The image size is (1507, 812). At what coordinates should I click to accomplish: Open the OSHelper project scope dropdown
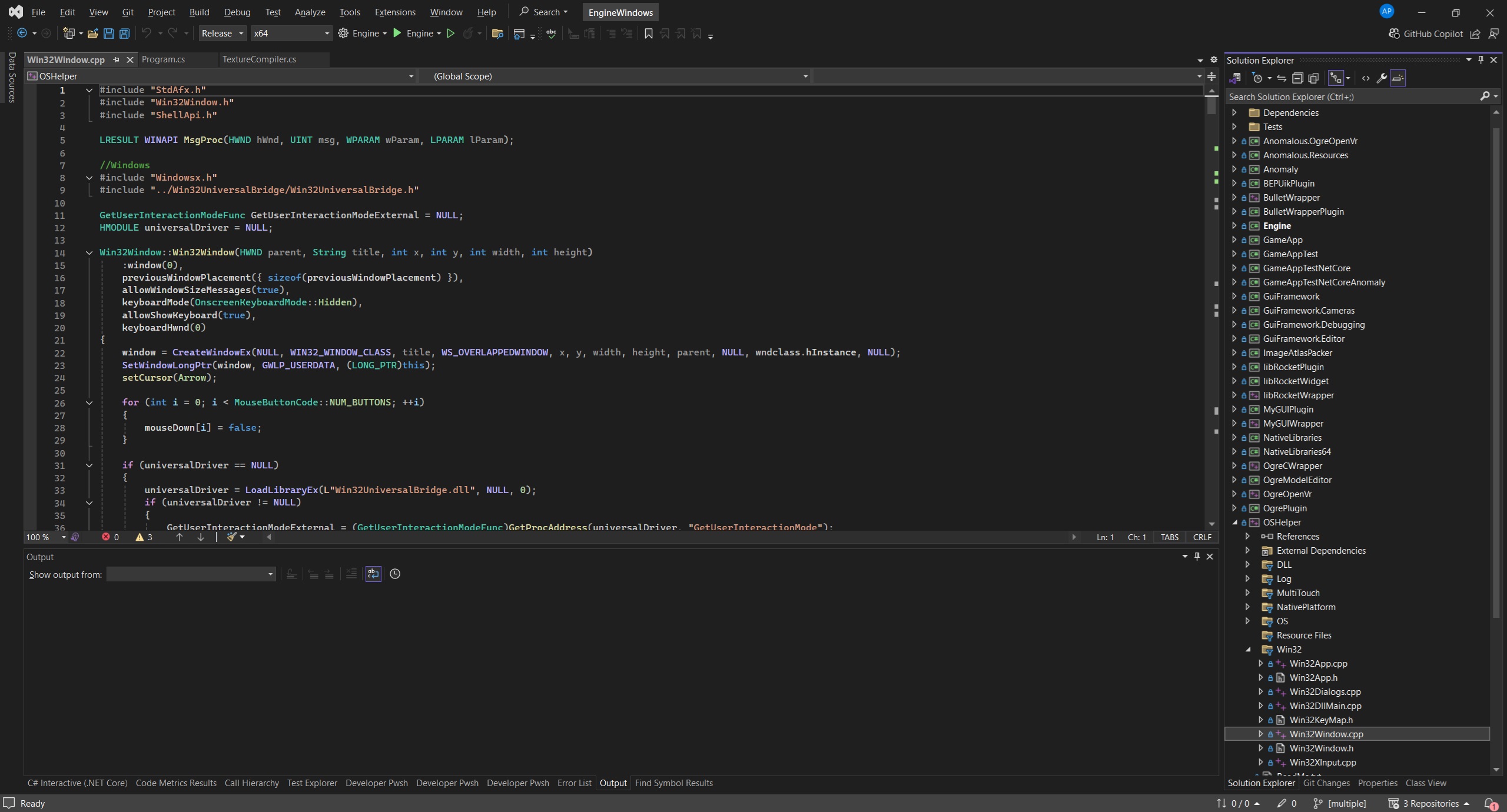221,76
